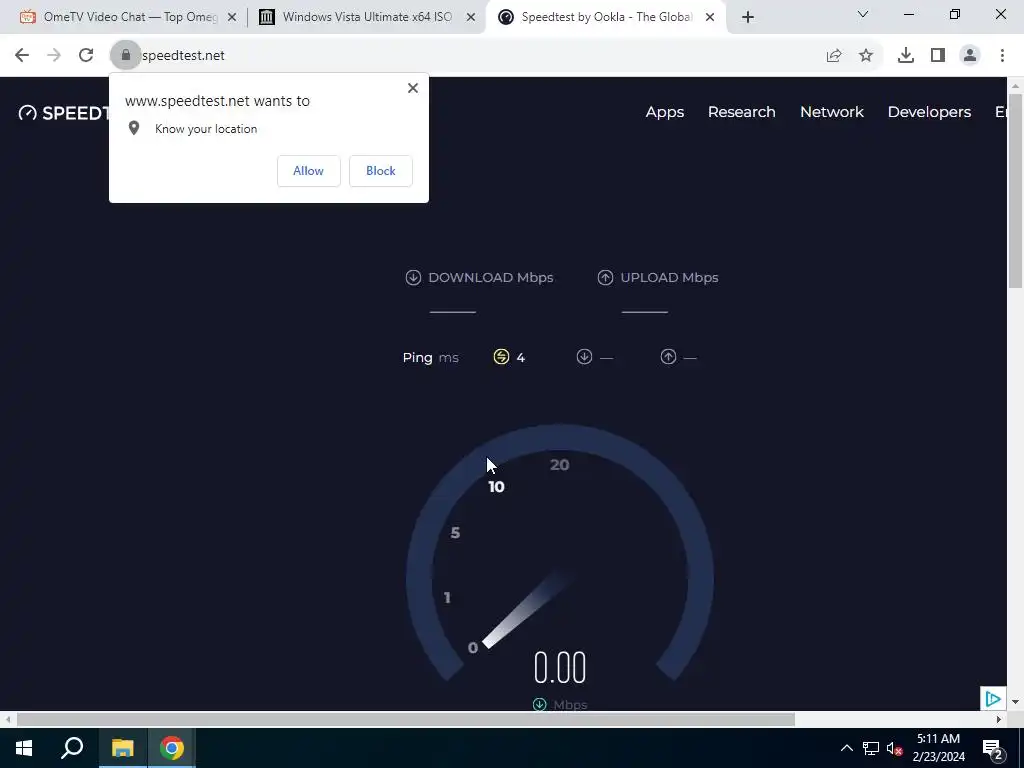Screen dimensions: 1024x768
Task: Open the Network menu item
Action: pyautogui.click(x=832, y=112)
